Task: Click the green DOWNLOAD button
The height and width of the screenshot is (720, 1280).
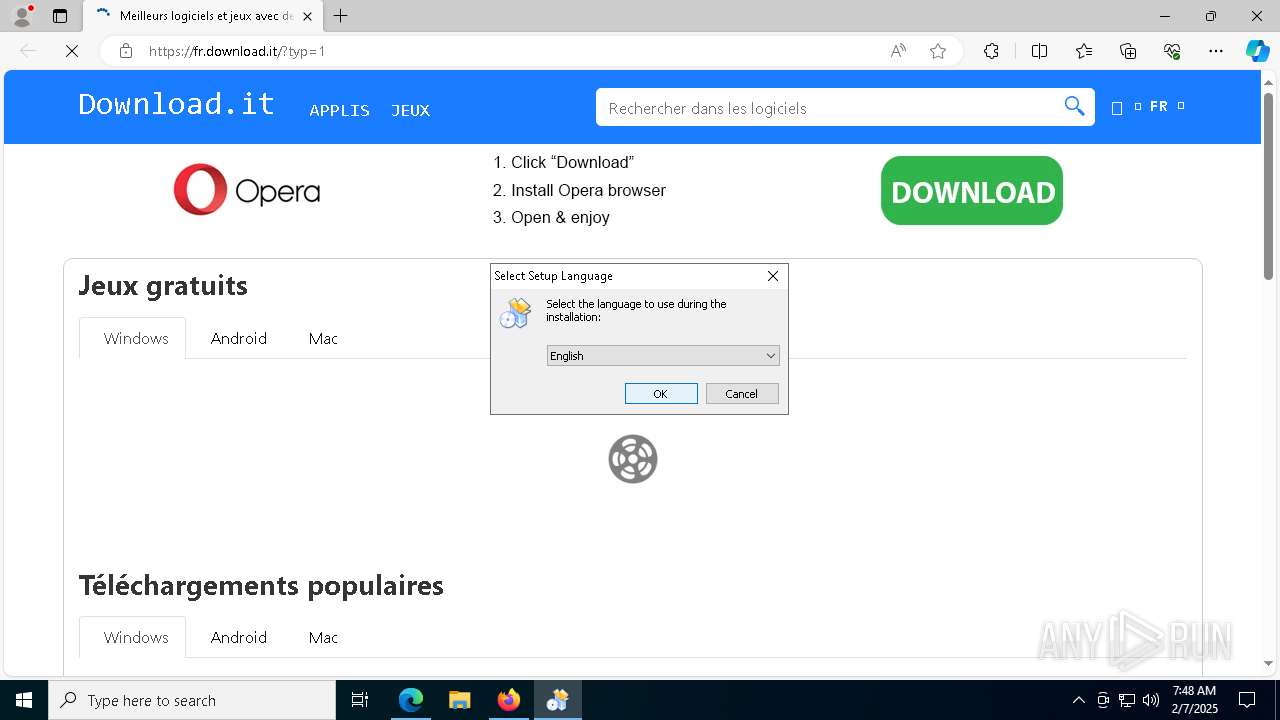Action: point(972,191)
